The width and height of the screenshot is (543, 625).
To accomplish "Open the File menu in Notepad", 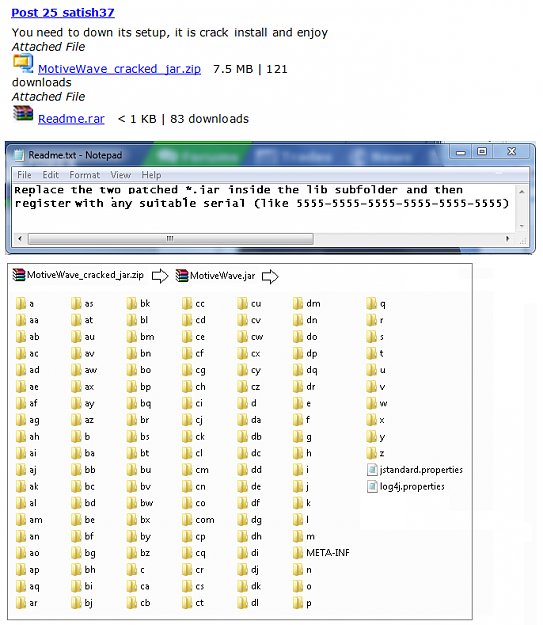I will tap(24, 175).
